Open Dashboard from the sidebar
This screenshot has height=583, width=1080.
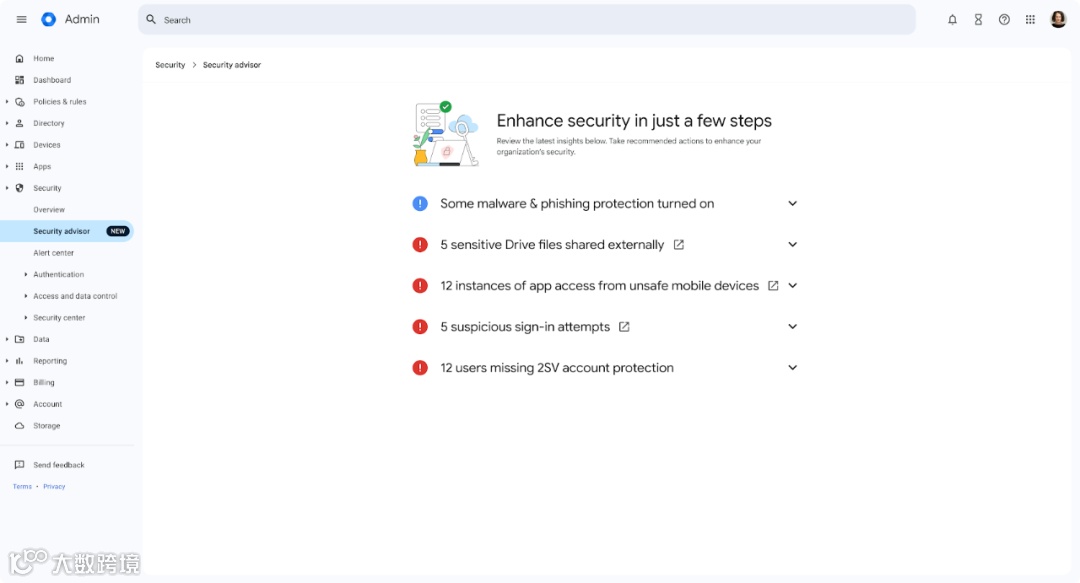click(x=52, y=80)
